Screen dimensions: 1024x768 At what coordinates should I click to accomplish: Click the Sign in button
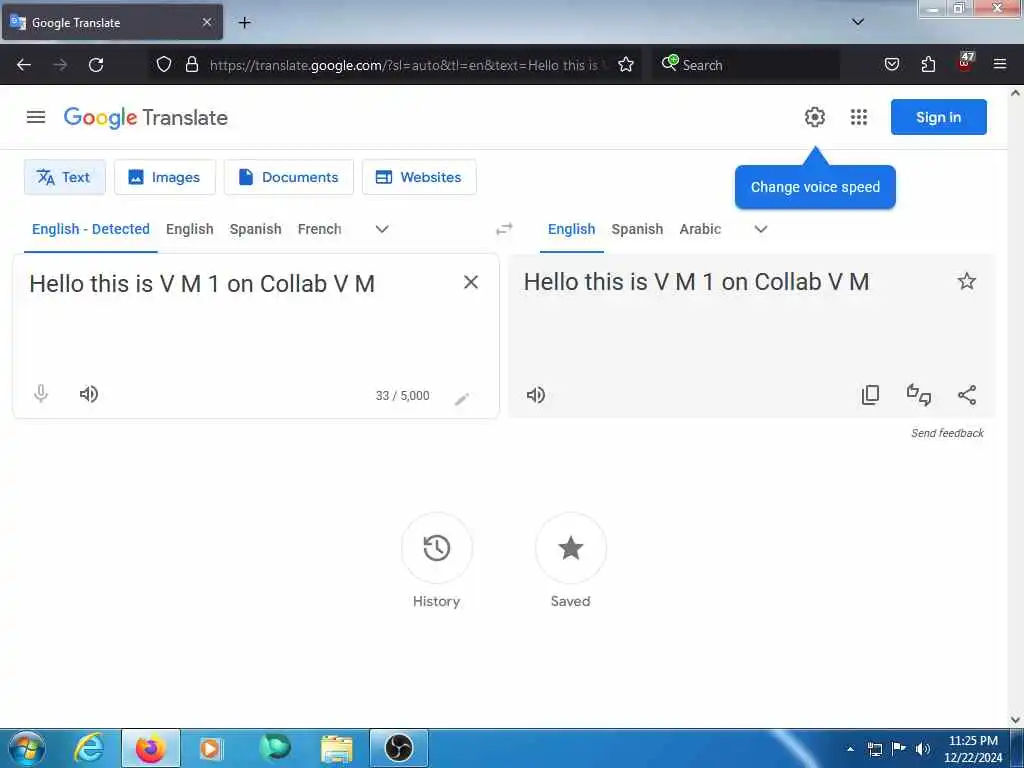[938, 117]
